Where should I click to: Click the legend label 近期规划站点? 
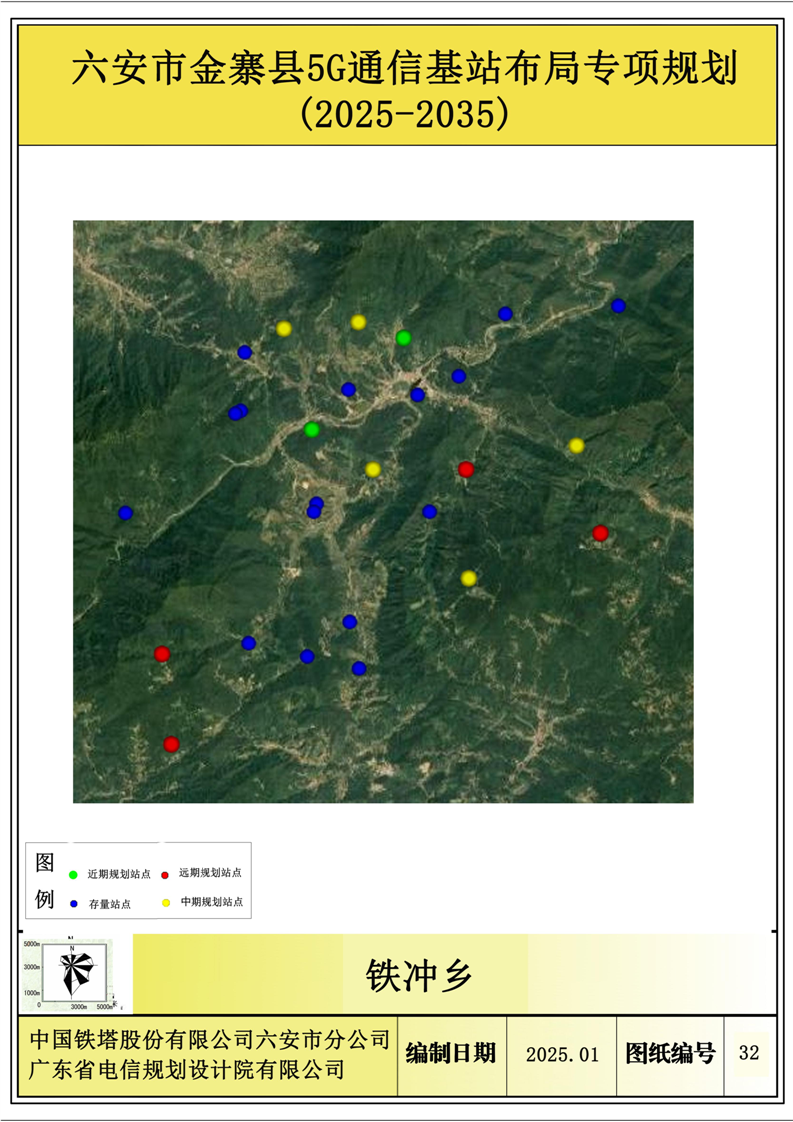pos(119,874)
